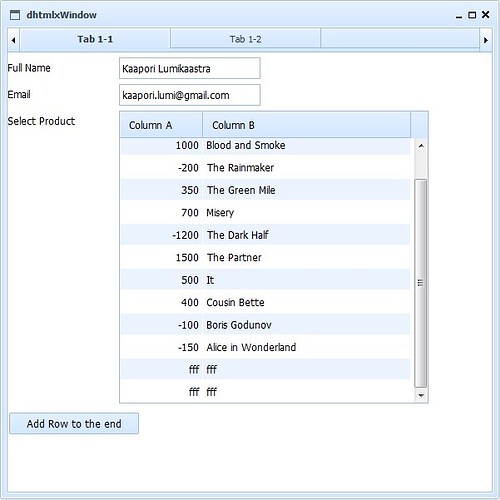The height and width of the screenshot is (500, 500).
Task: Close the dhtmlxWindow
Action: (486, 15)
